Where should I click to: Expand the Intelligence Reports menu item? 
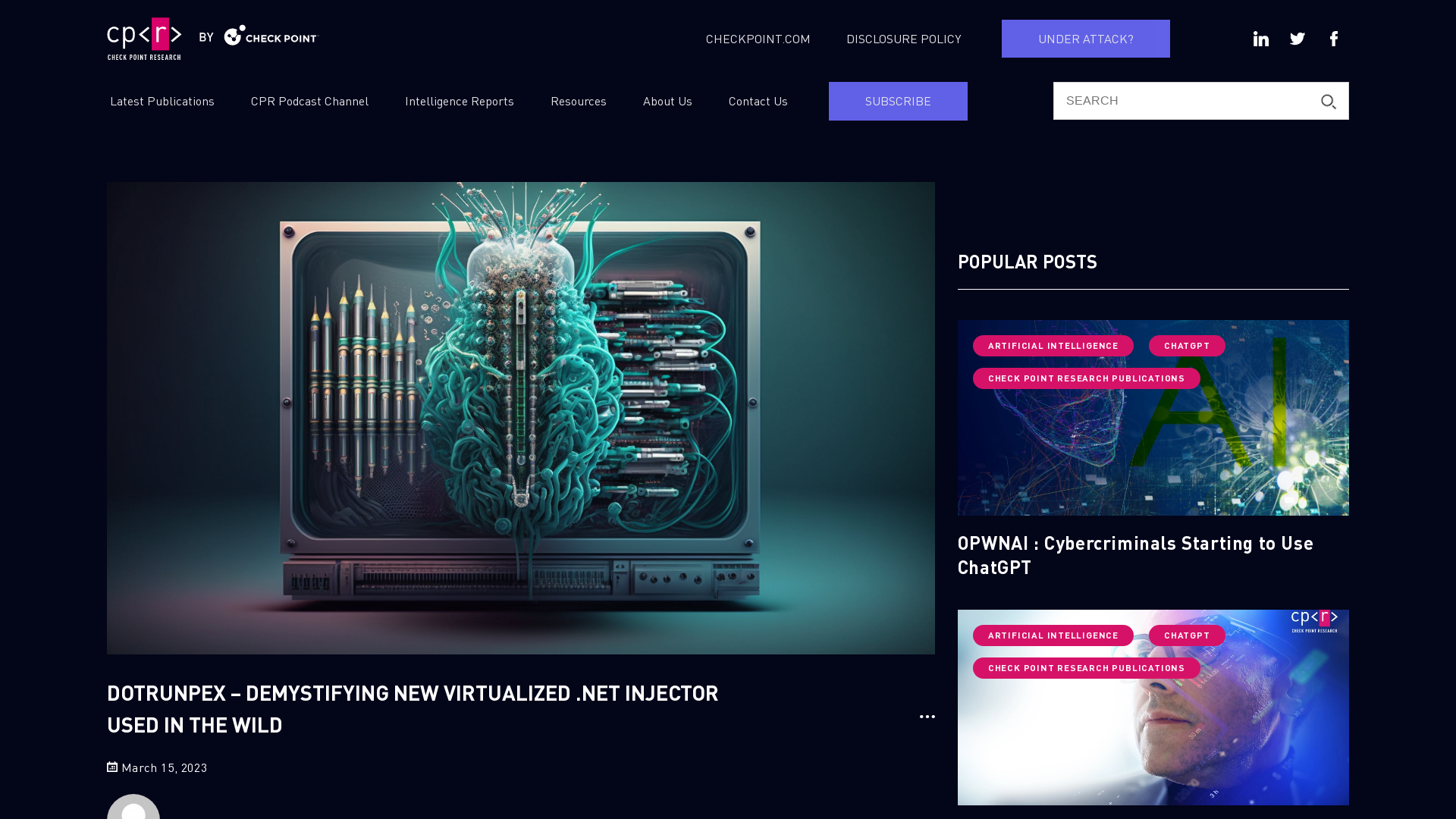pyautogui.click(x=459, y=101)
